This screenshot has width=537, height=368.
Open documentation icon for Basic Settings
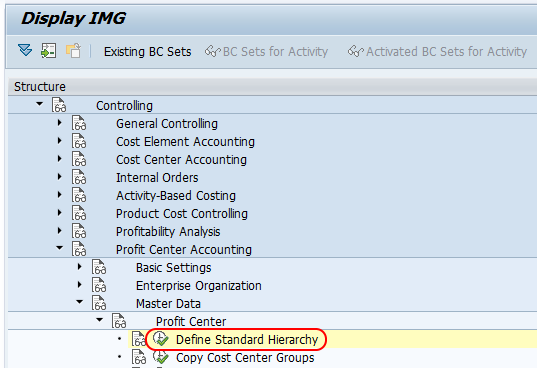point(99,267)
